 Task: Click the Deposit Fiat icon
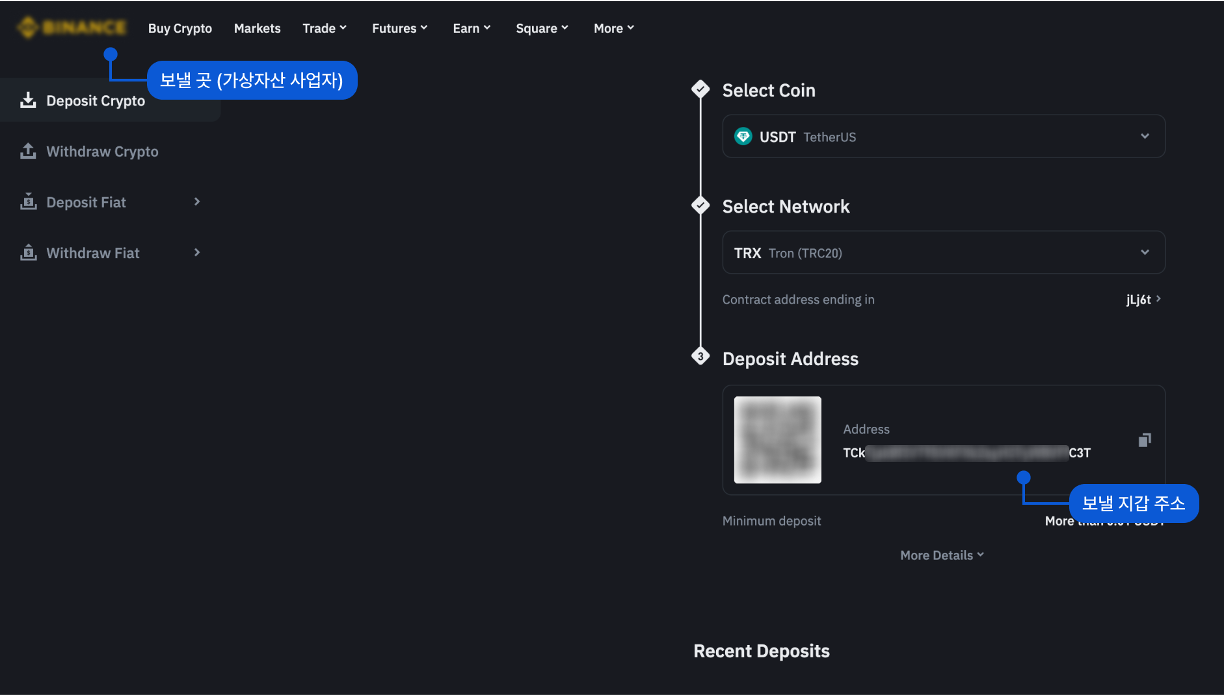tap(28, 202)
